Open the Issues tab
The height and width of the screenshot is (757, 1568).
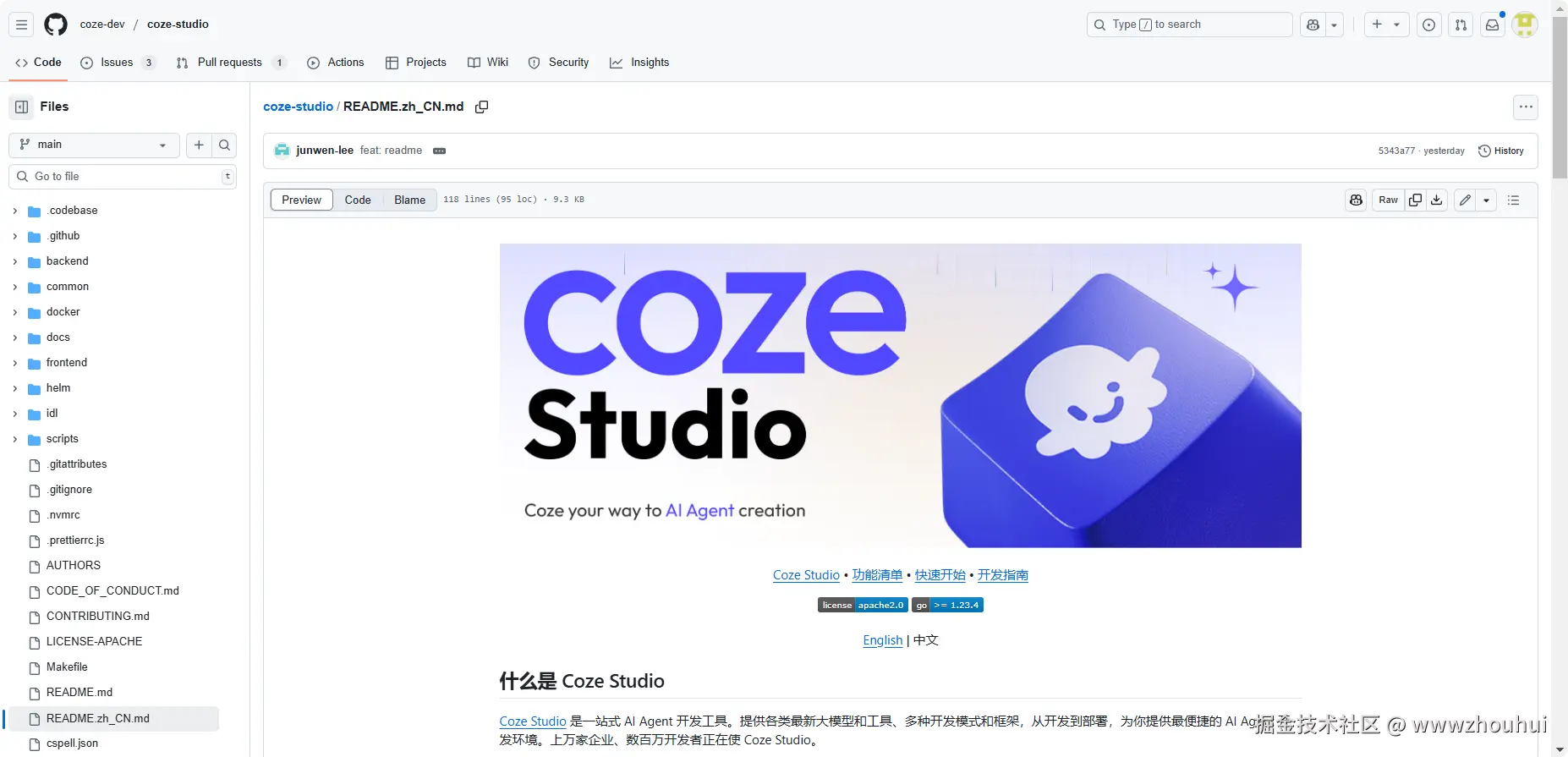click(118, 63)
